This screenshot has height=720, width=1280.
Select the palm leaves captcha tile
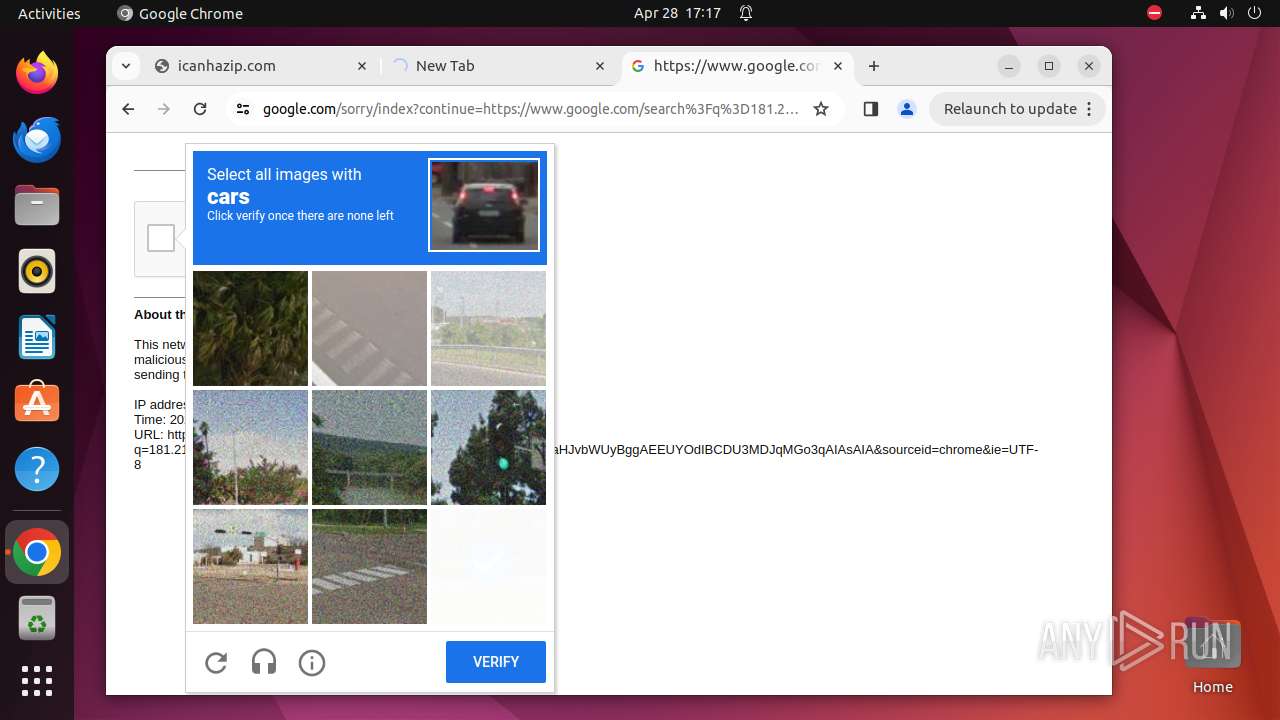coord(250,328)
